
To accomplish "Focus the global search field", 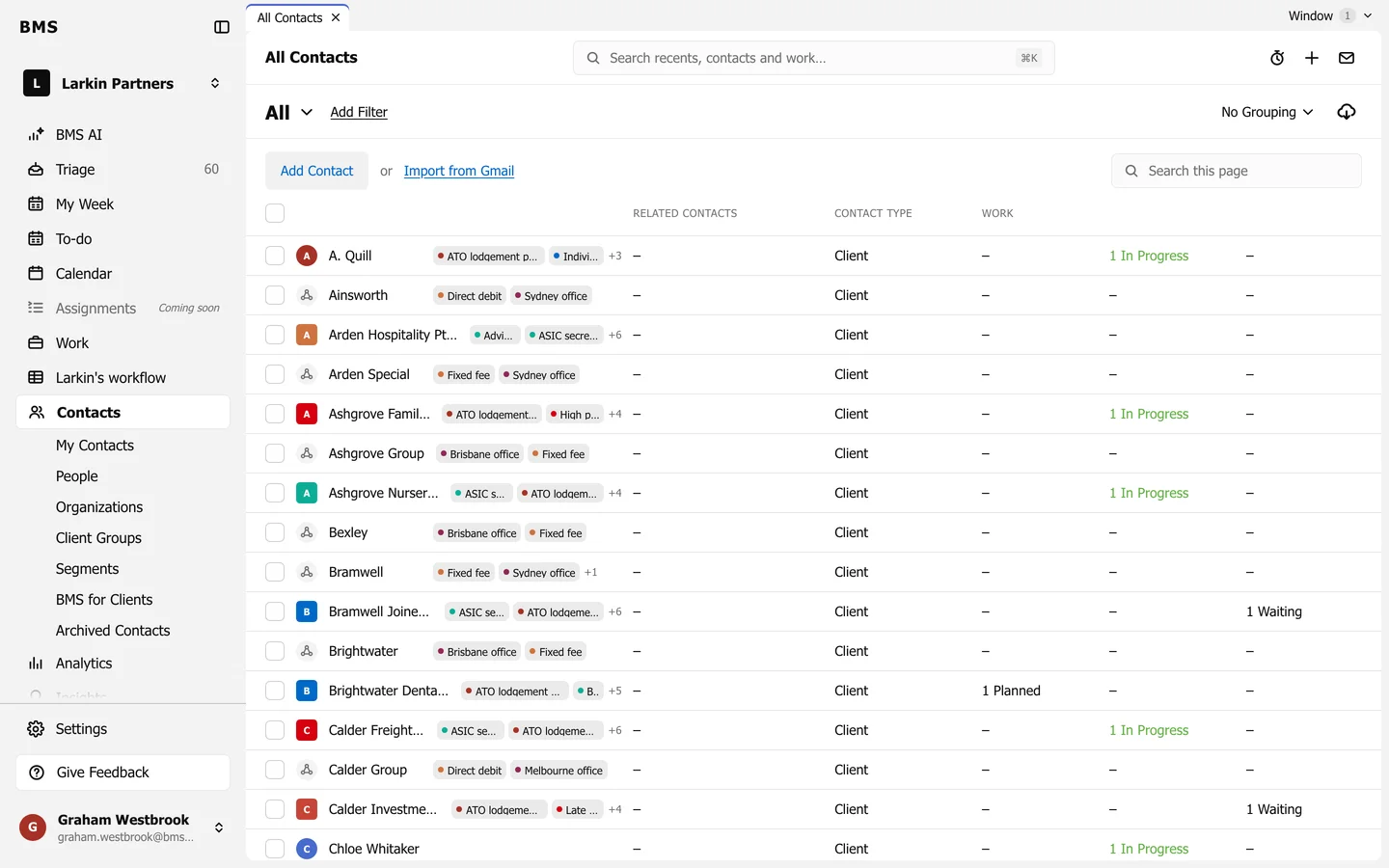I will click(814, 58).
